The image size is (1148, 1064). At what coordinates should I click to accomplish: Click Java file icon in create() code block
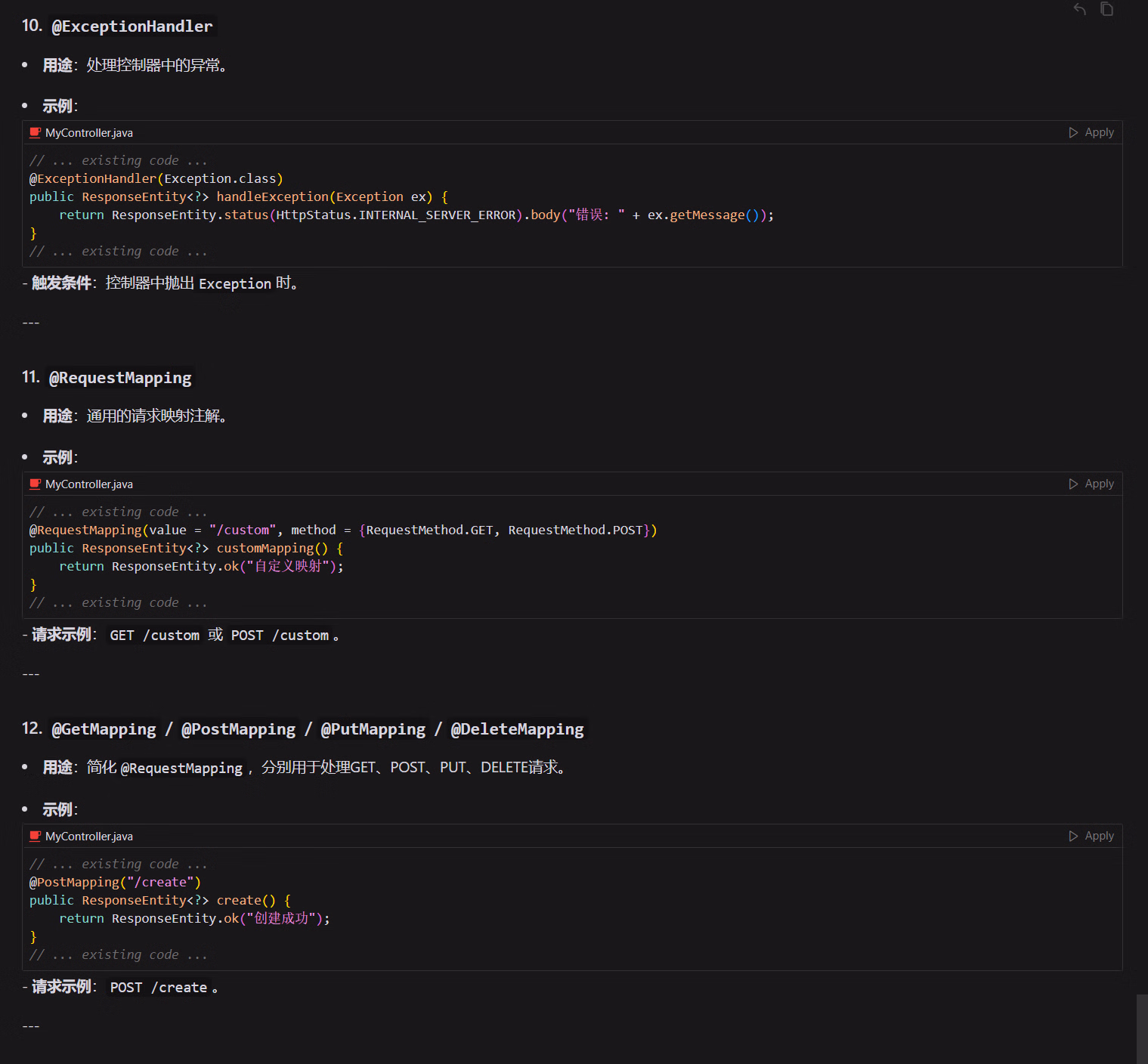(x=35, y=837)
